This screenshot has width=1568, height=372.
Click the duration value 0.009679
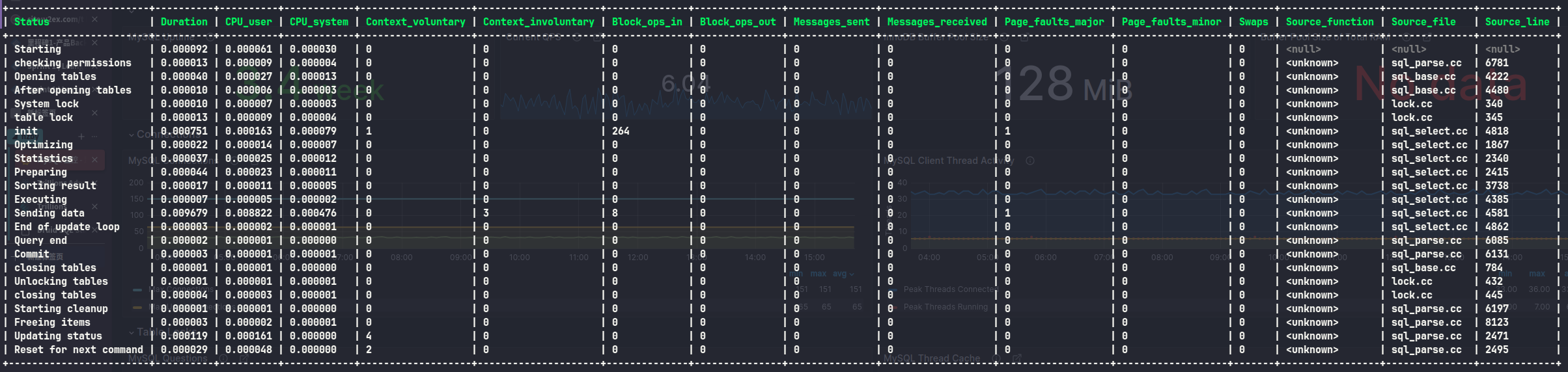(x=184, y=213)
